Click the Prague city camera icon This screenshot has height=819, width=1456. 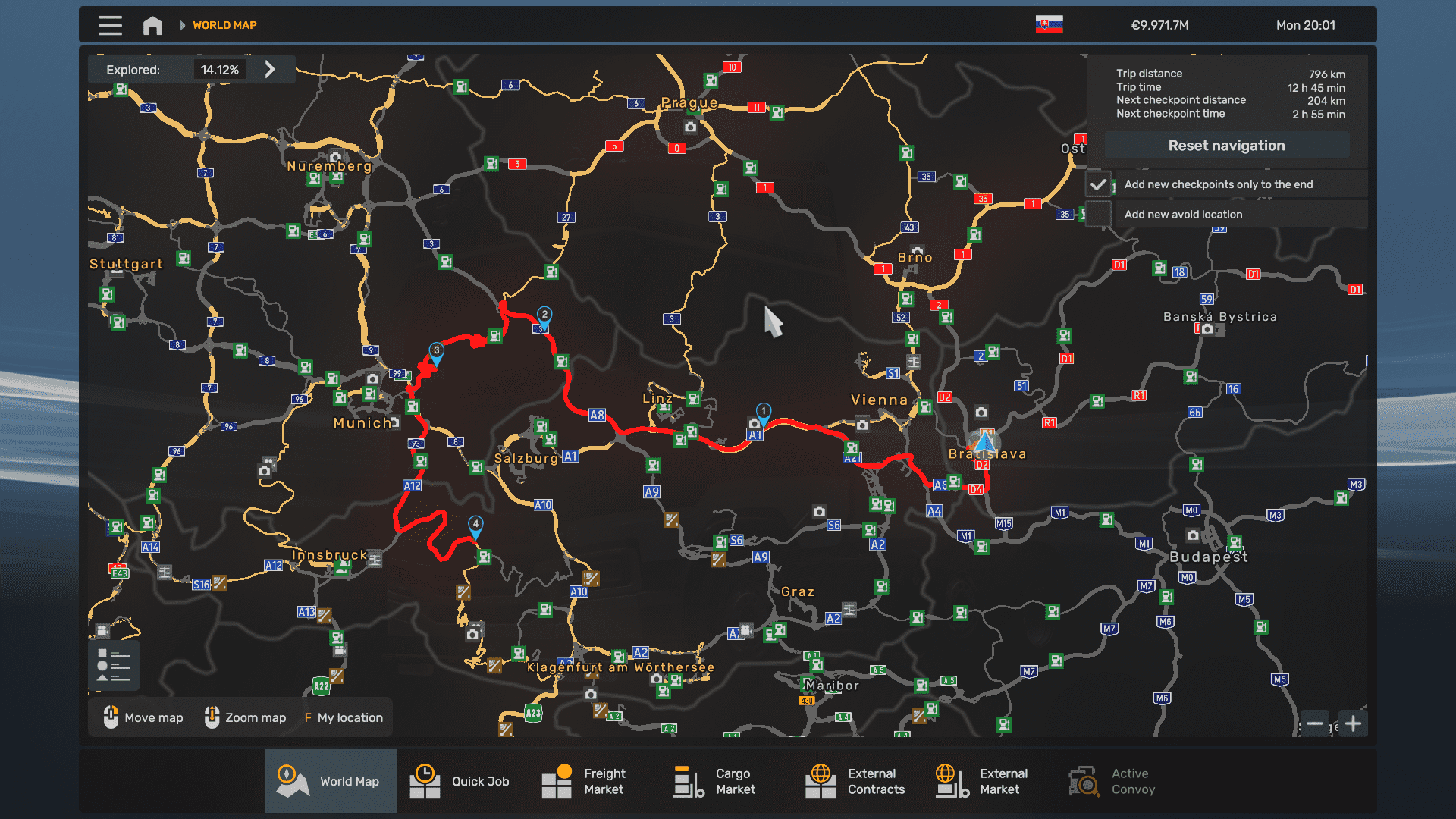(x=690, y=127)
